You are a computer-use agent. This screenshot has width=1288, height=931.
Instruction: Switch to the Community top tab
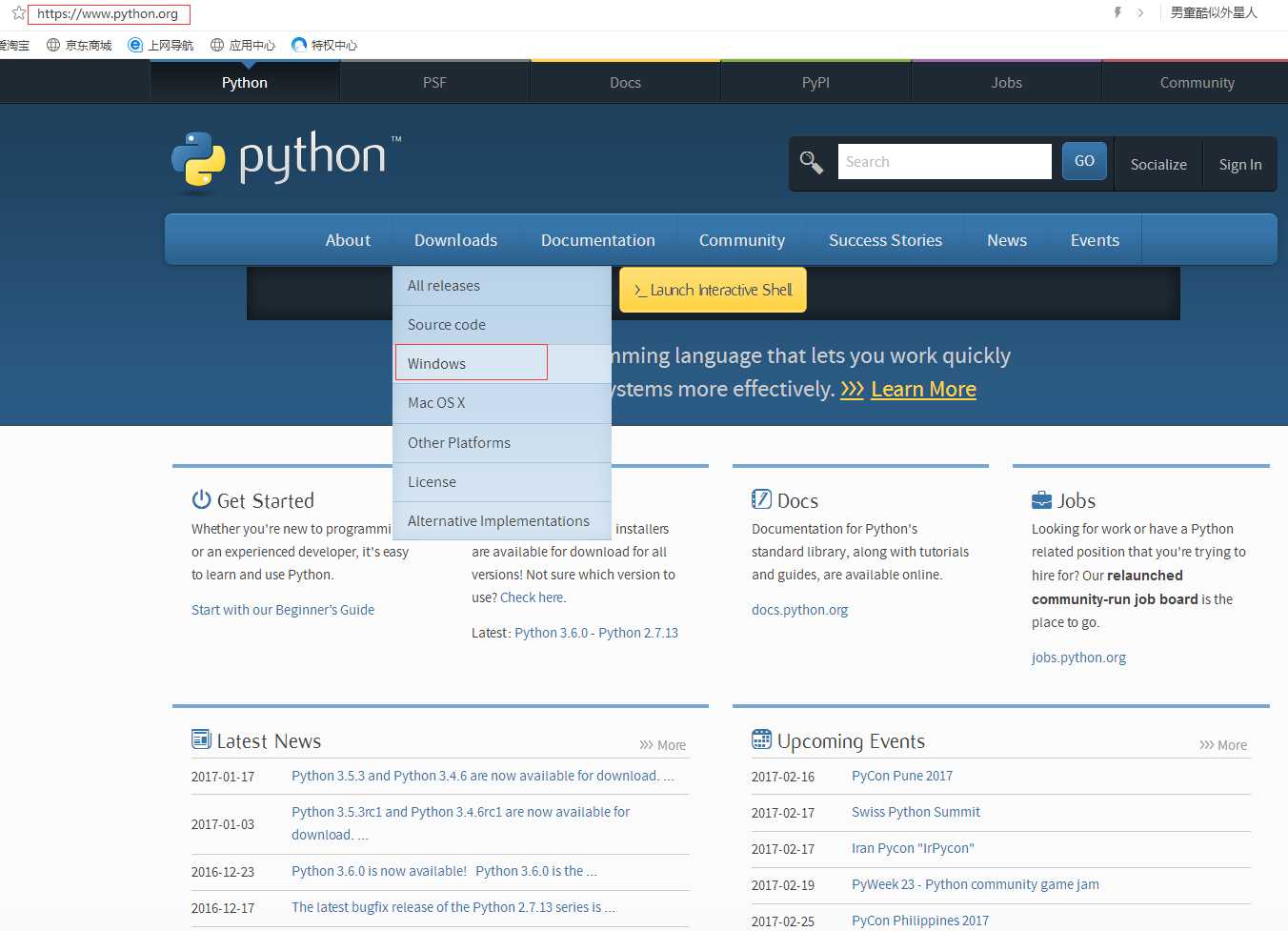(x=1197, y=83)
